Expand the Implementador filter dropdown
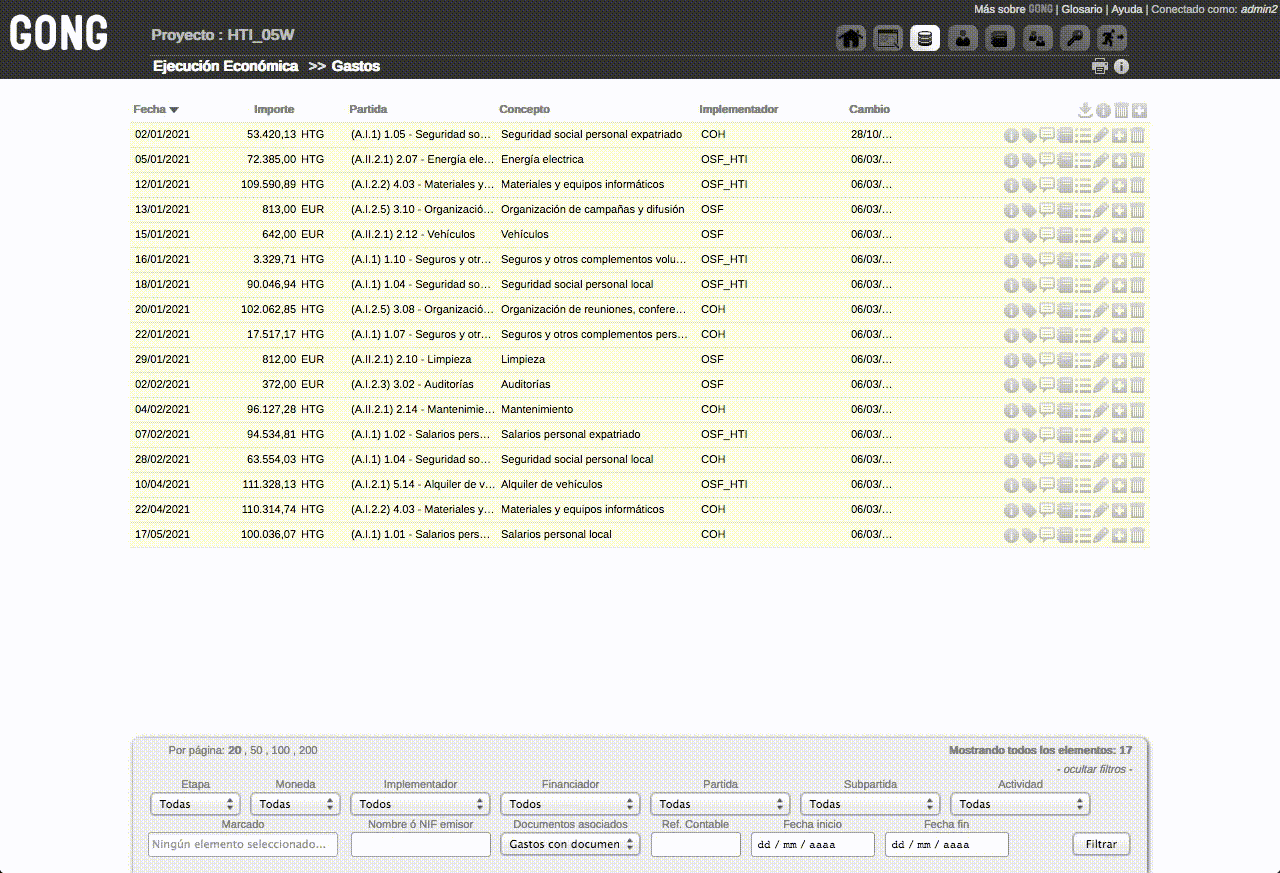The image size is (1280, 873). [x=420, y=804]
